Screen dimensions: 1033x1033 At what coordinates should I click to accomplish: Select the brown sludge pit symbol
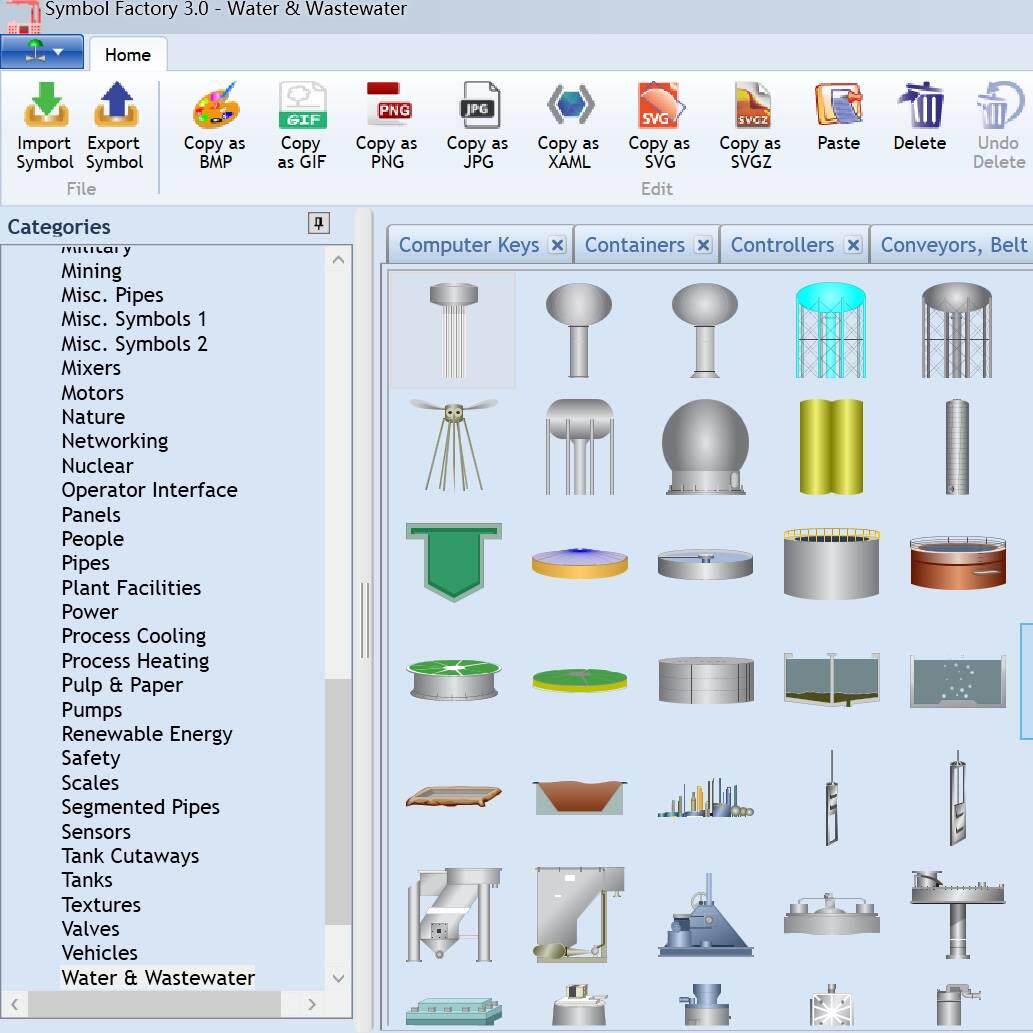coord(580,796)
